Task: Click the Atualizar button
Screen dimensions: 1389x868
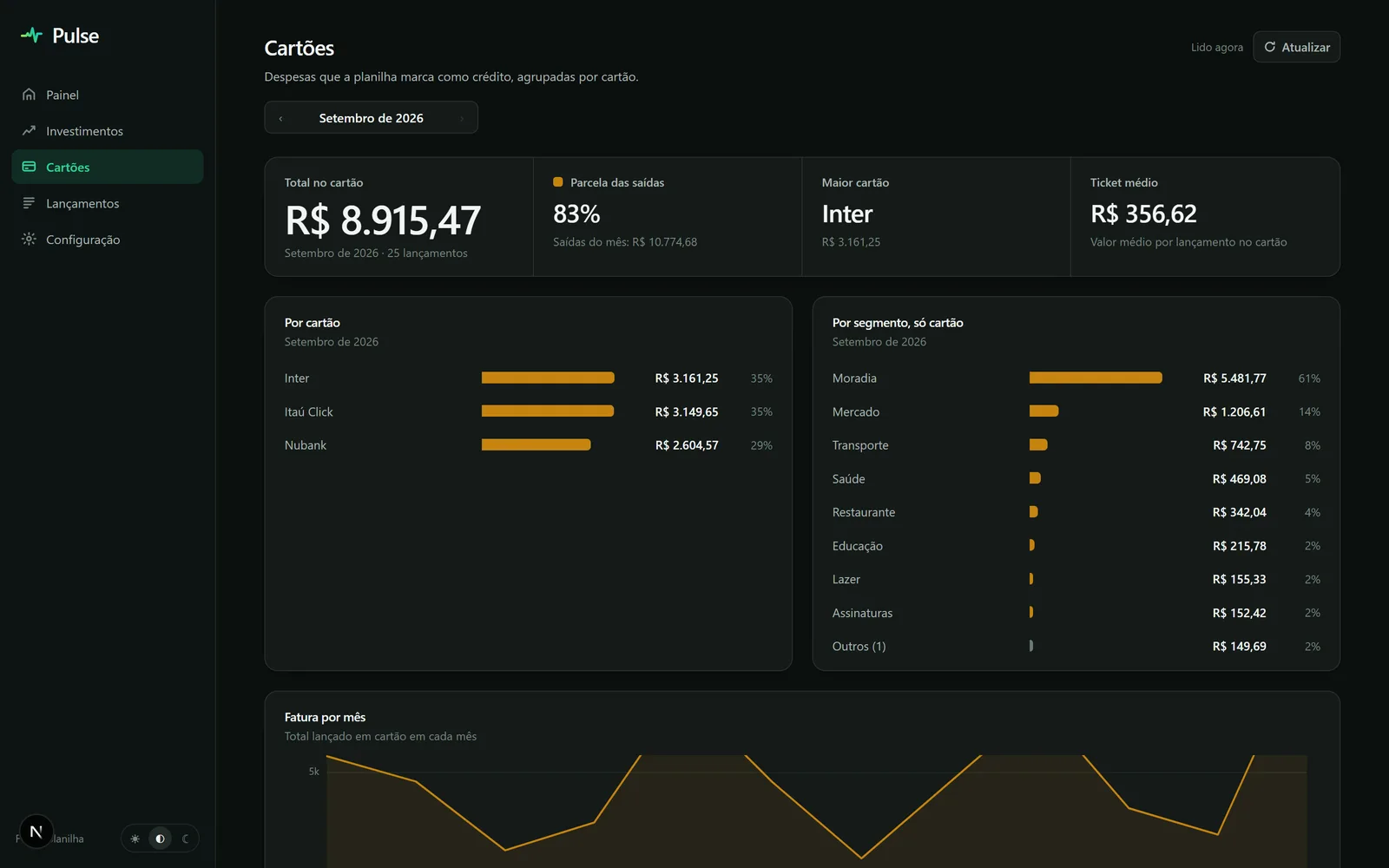Action: point(1296,47)
